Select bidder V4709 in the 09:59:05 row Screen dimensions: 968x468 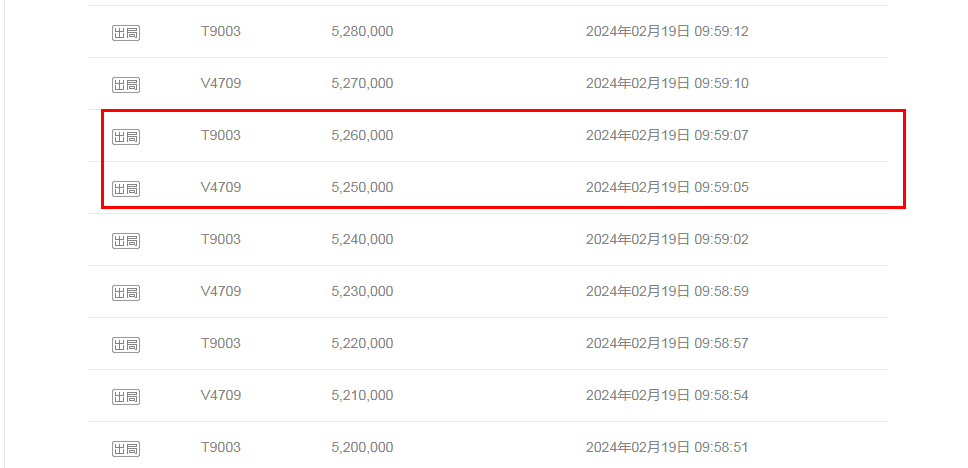220,187
